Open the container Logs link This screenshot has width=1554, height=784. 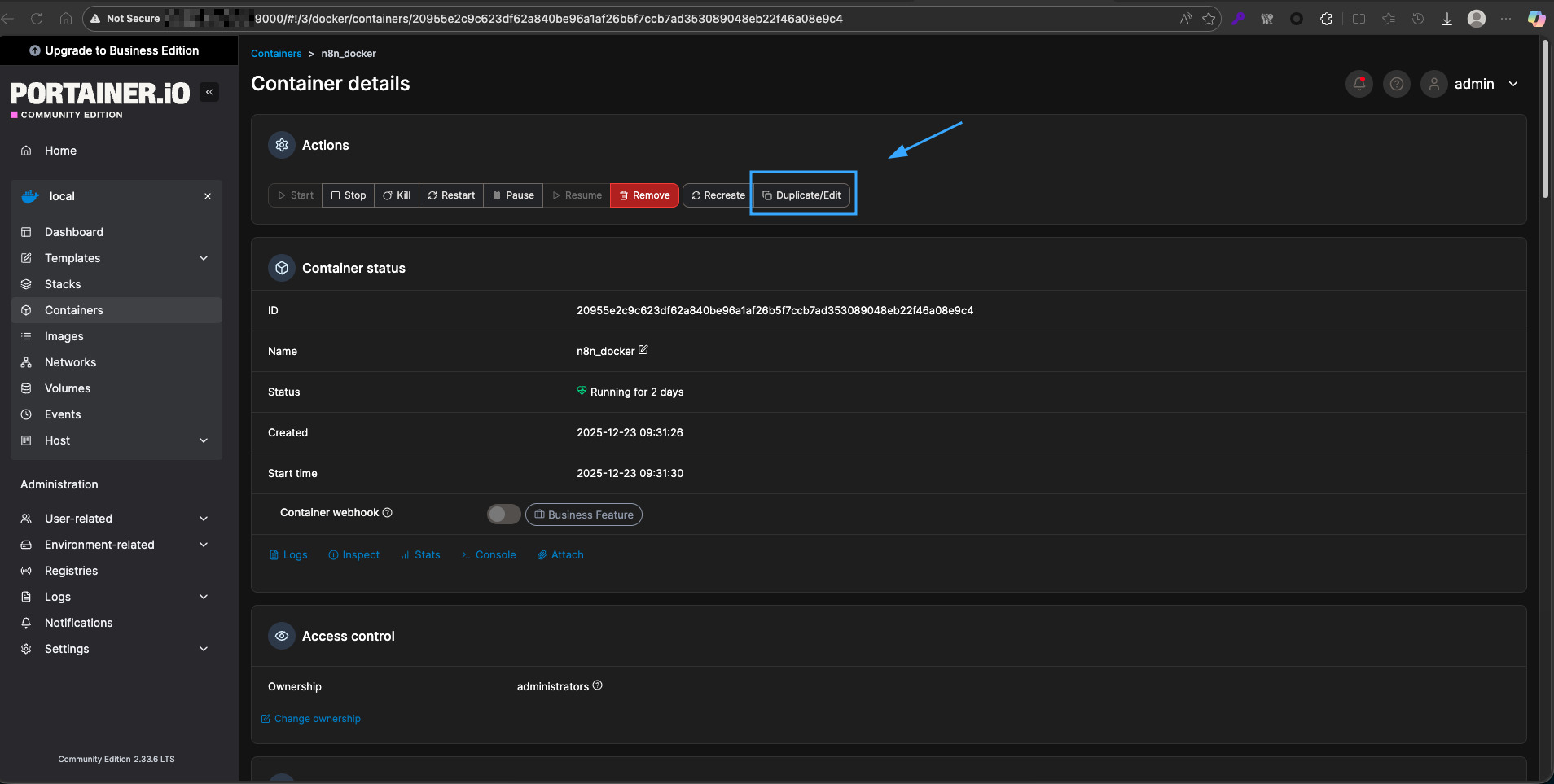click(x=288, y=554)
